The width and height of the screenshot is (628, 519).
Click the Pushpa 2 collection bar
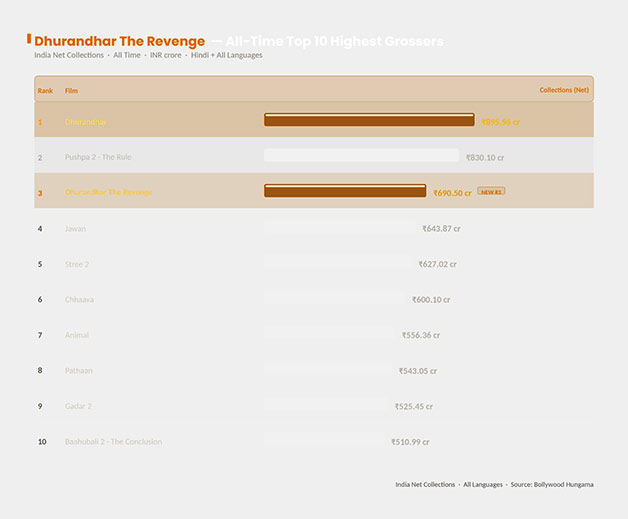pyautogui.click(x=361, y=155)
